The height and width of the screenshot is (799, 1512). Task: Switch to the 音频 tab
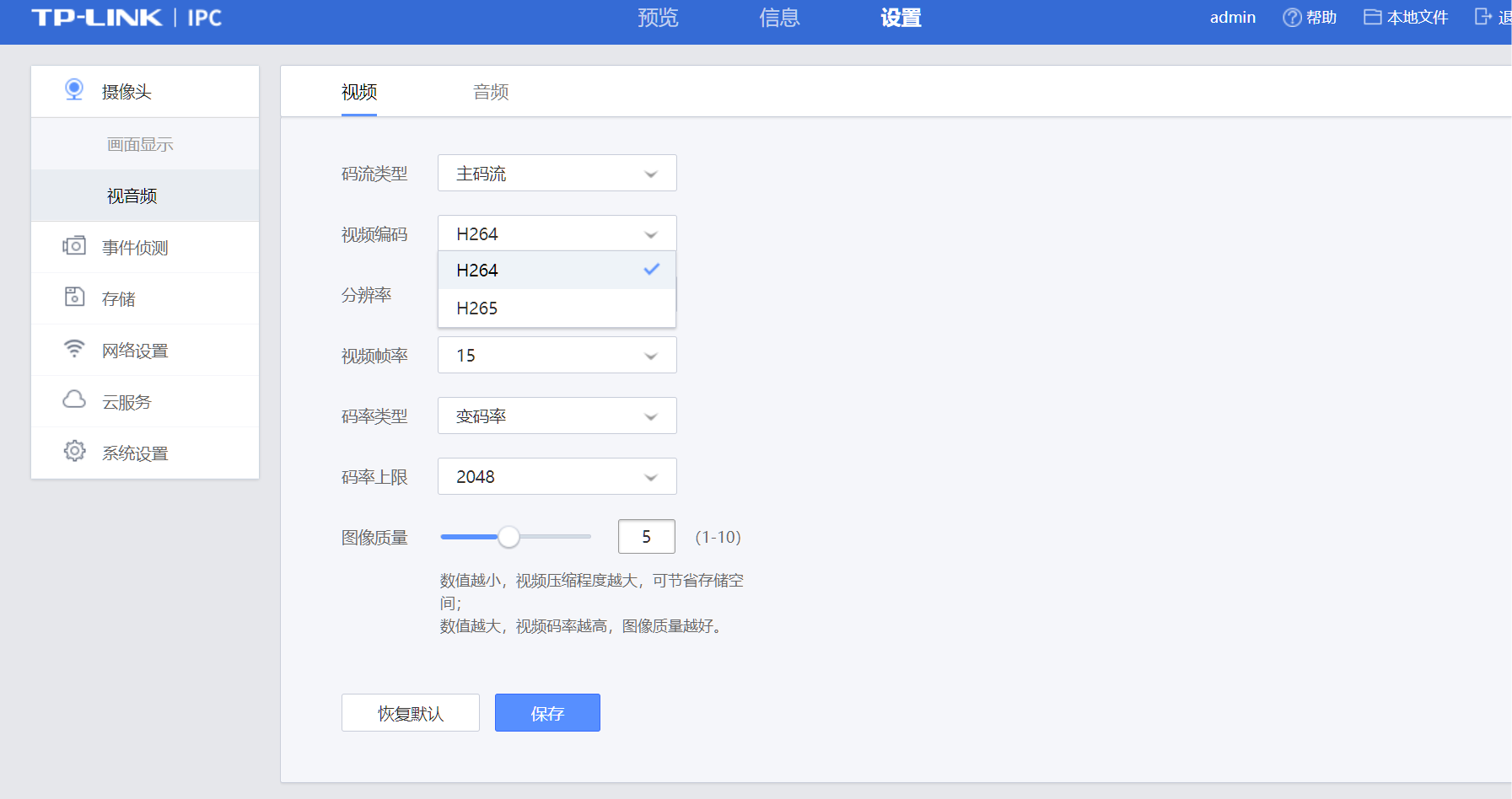pyautogui.click(x=491, y=92)
